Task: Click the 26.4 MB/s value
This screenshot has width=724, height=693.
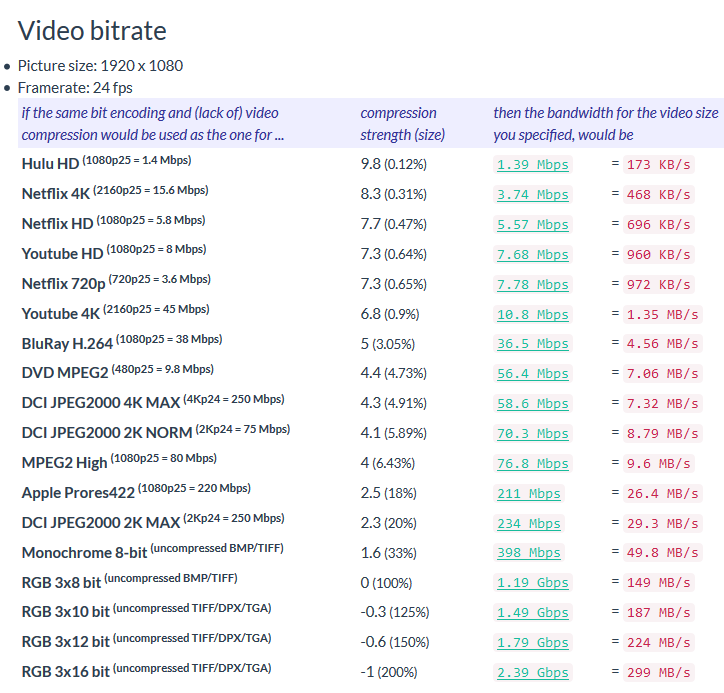Action: point(663,494)
